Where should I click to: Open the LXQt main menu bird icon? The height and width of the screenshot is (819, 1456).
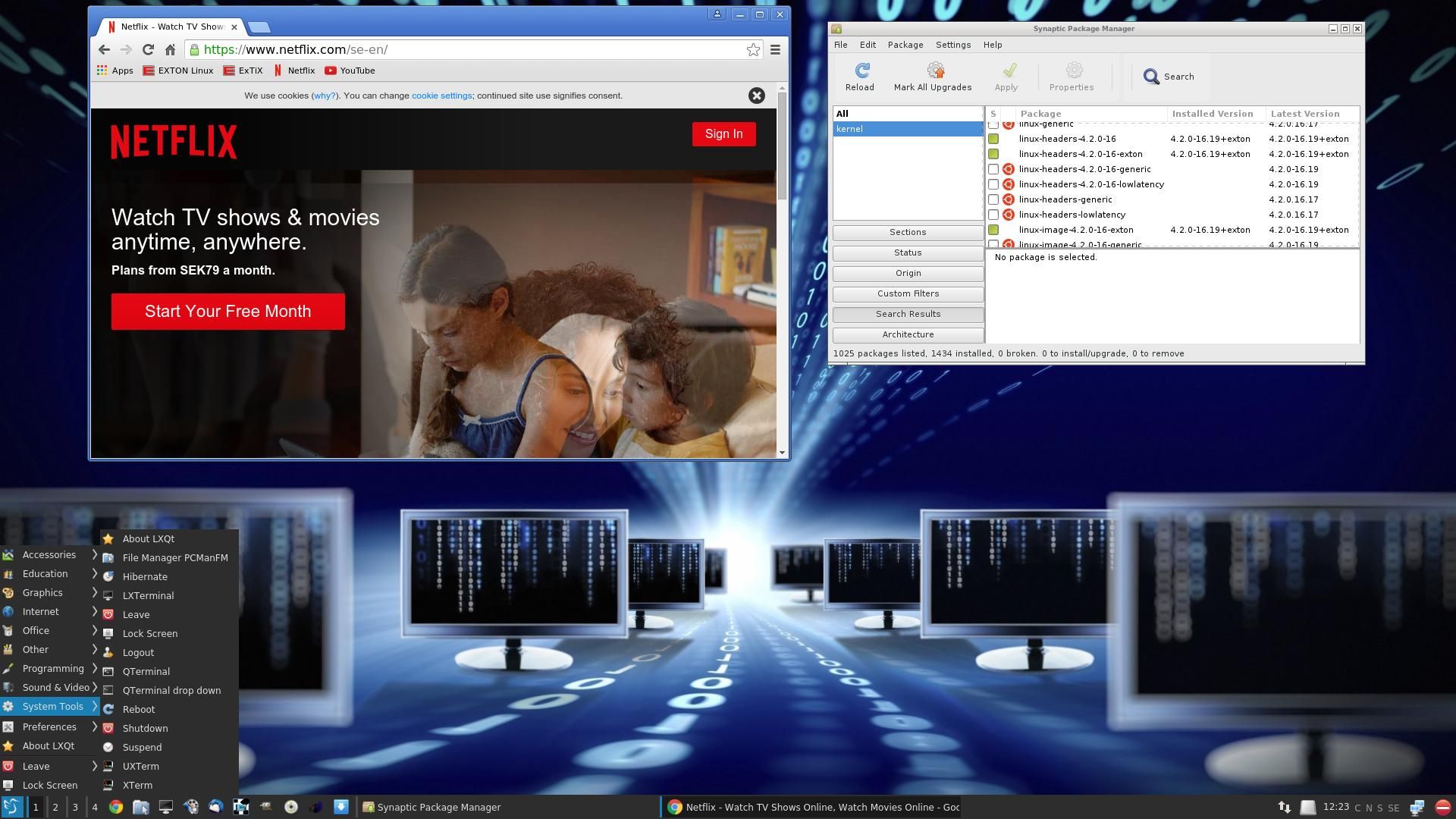click(x=12, y=807)
